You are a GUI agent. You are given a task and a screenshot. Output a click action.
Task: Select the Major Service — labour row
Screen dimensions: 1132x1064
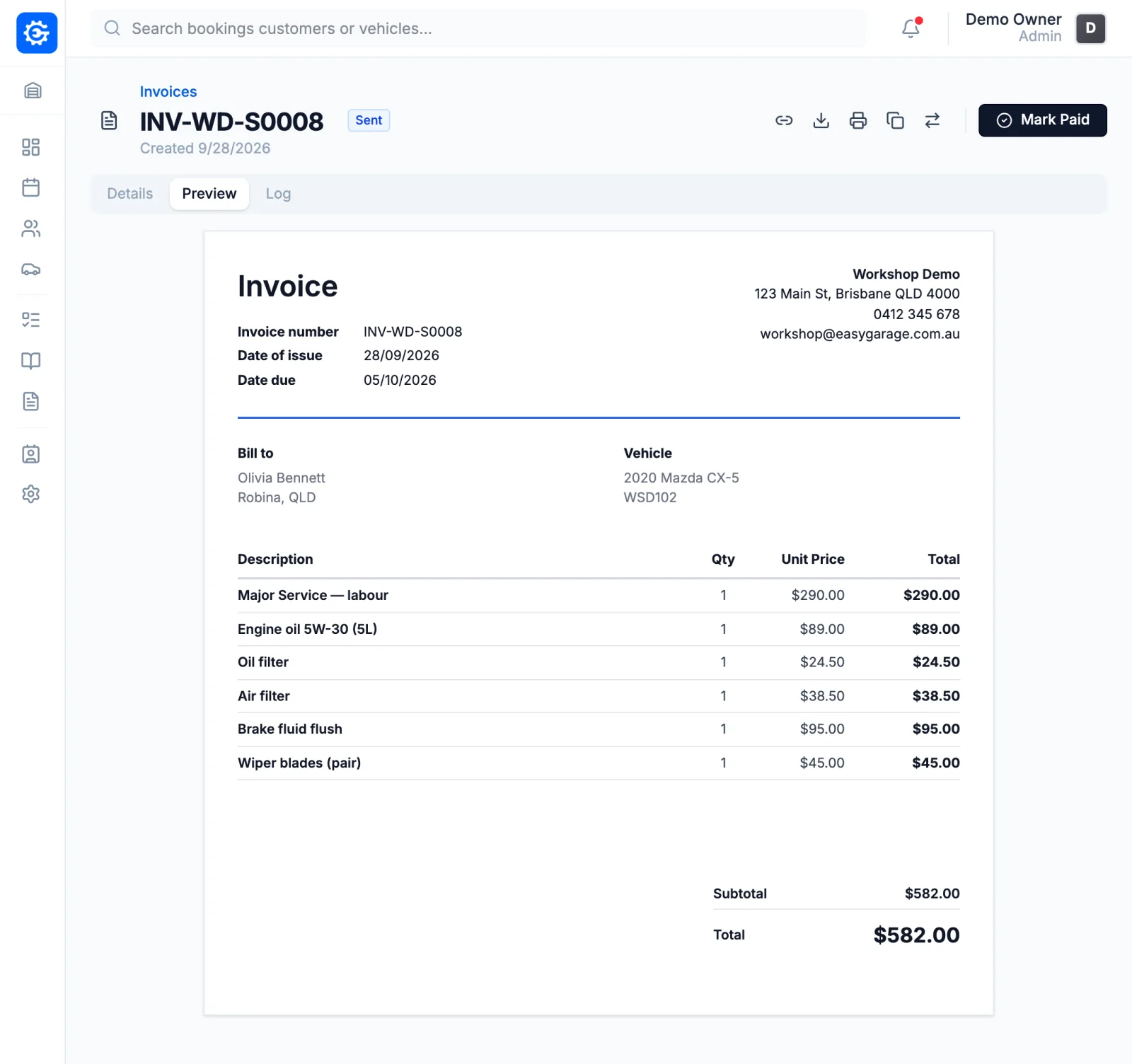(599, 596)
